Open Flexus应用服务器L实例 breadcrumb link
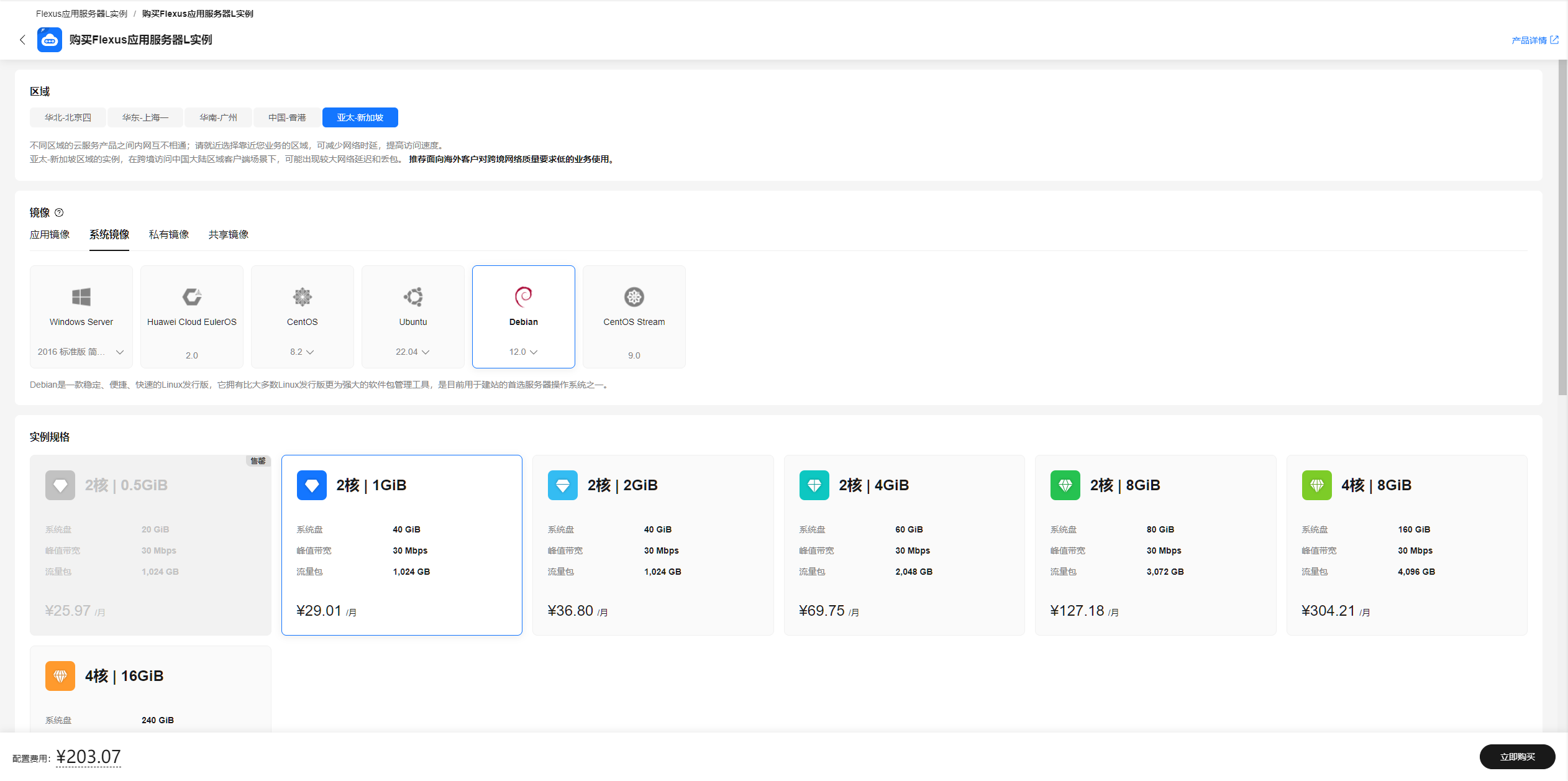Image resolution: width=1568 pixels, height=781 pixels. (81, 14)
